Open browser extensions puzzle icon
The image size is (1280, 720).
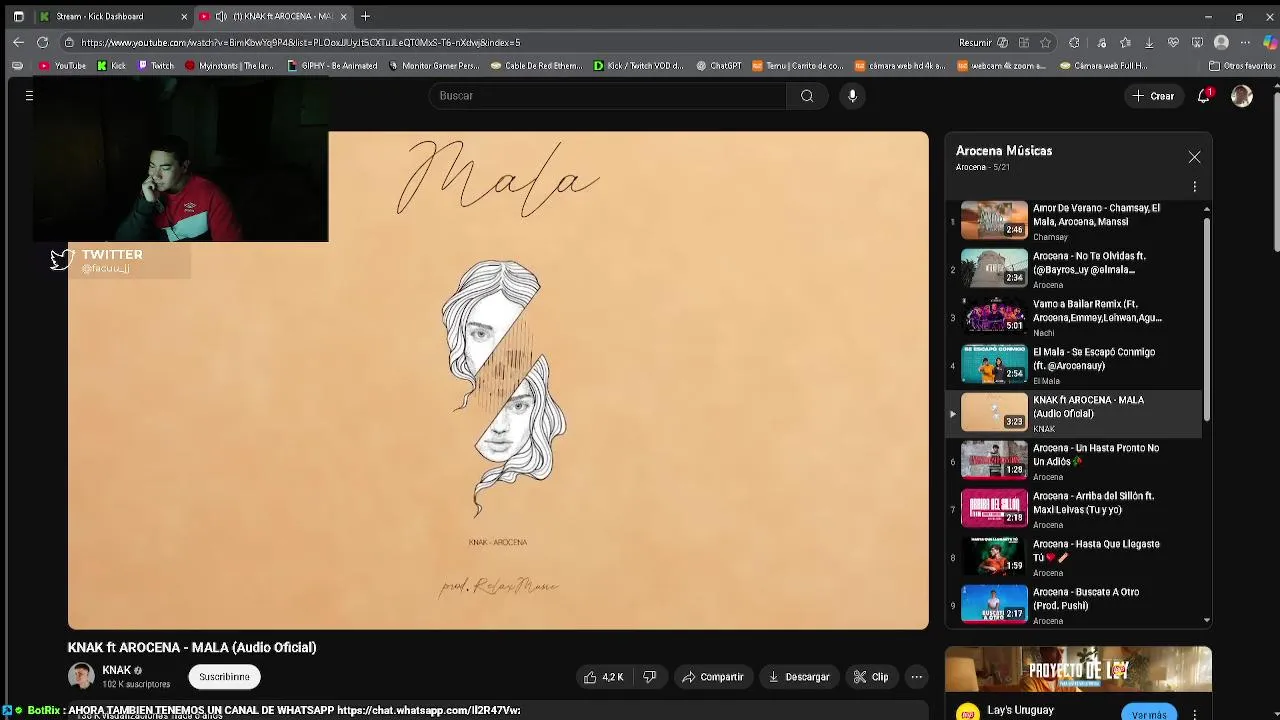[x=1074, y=42]
